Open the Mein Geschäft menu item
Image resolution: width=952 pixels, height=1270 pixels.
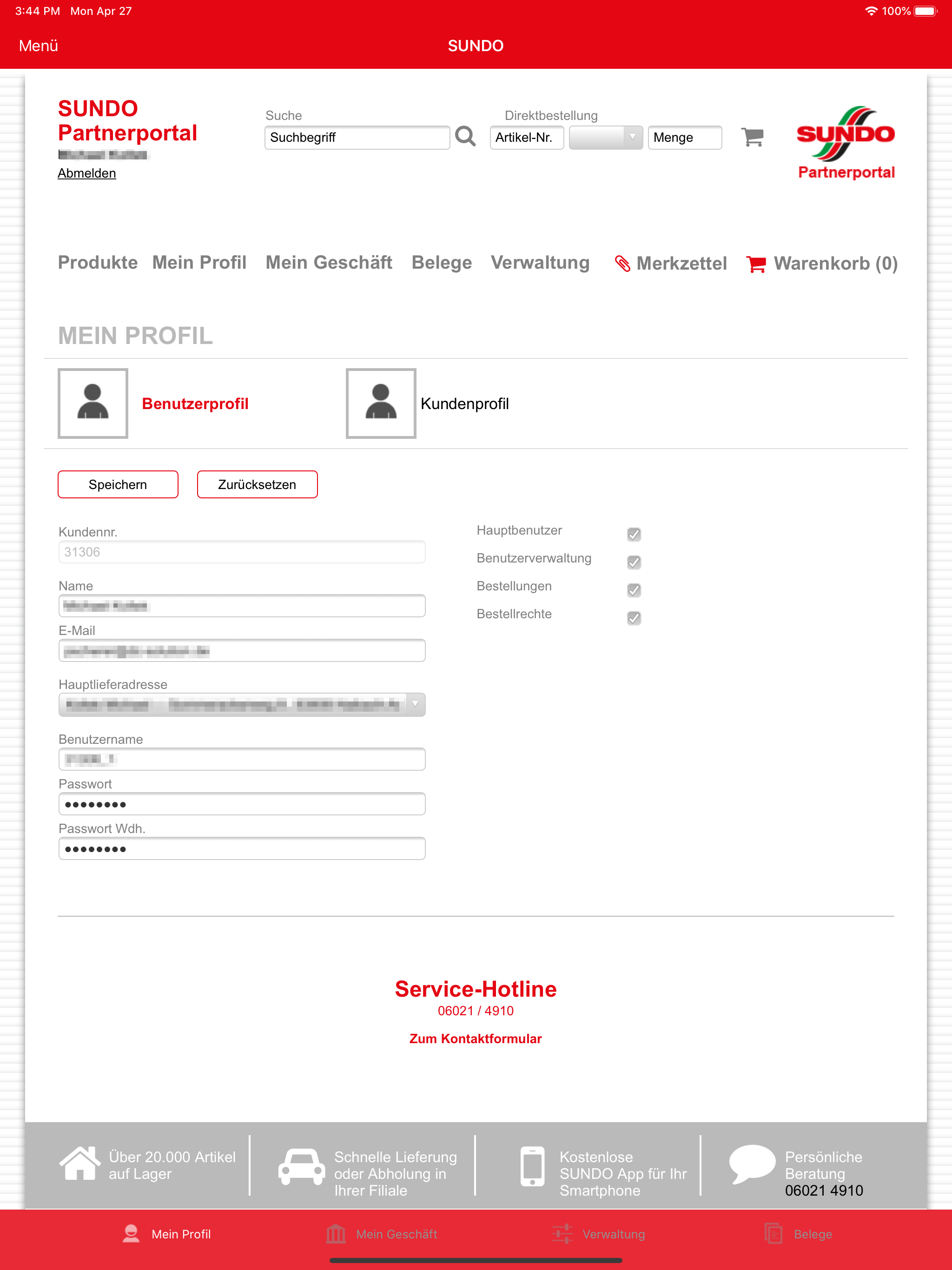click(x=329, y=262)
